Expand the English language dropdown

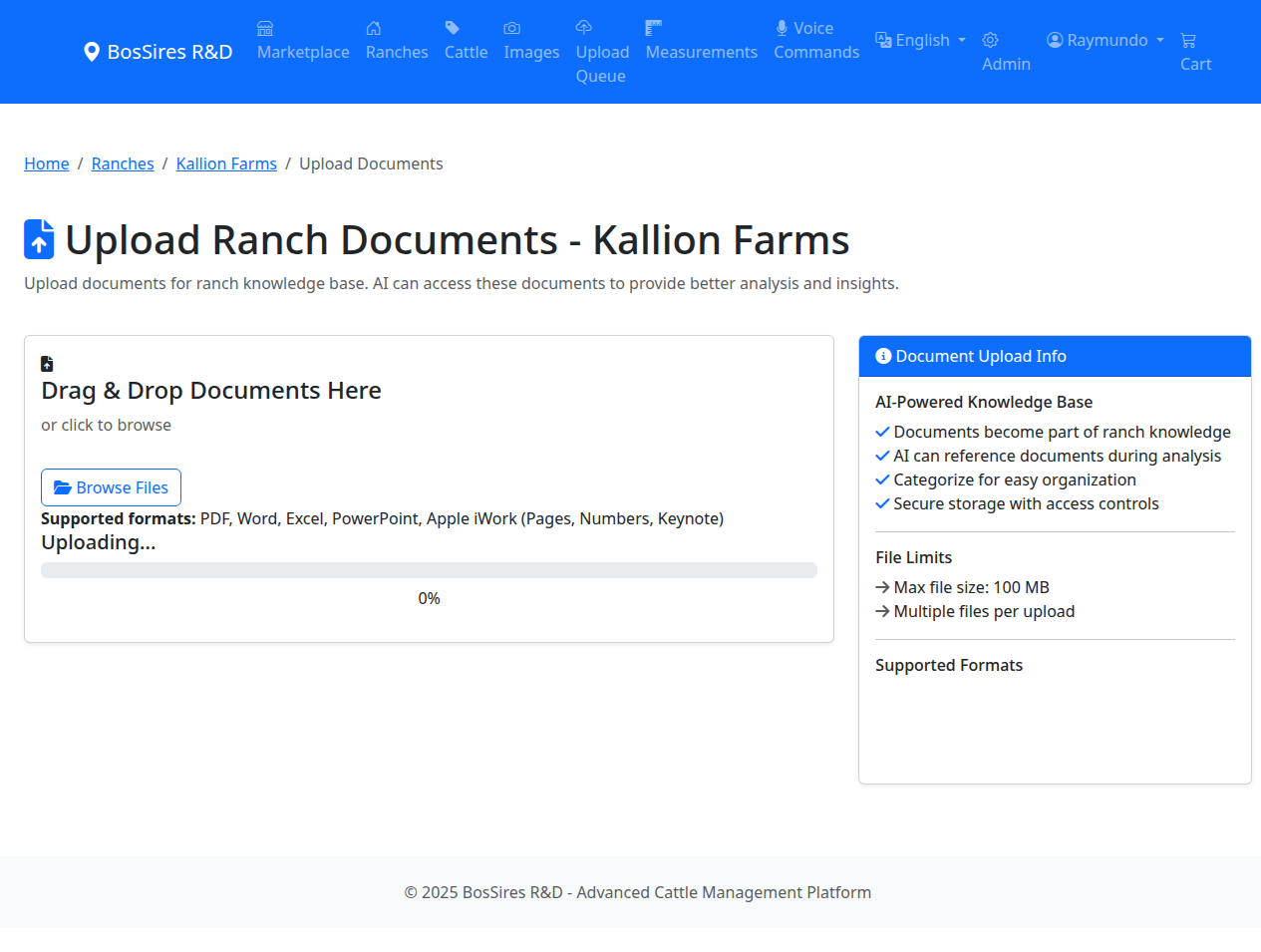click(920, 40)
